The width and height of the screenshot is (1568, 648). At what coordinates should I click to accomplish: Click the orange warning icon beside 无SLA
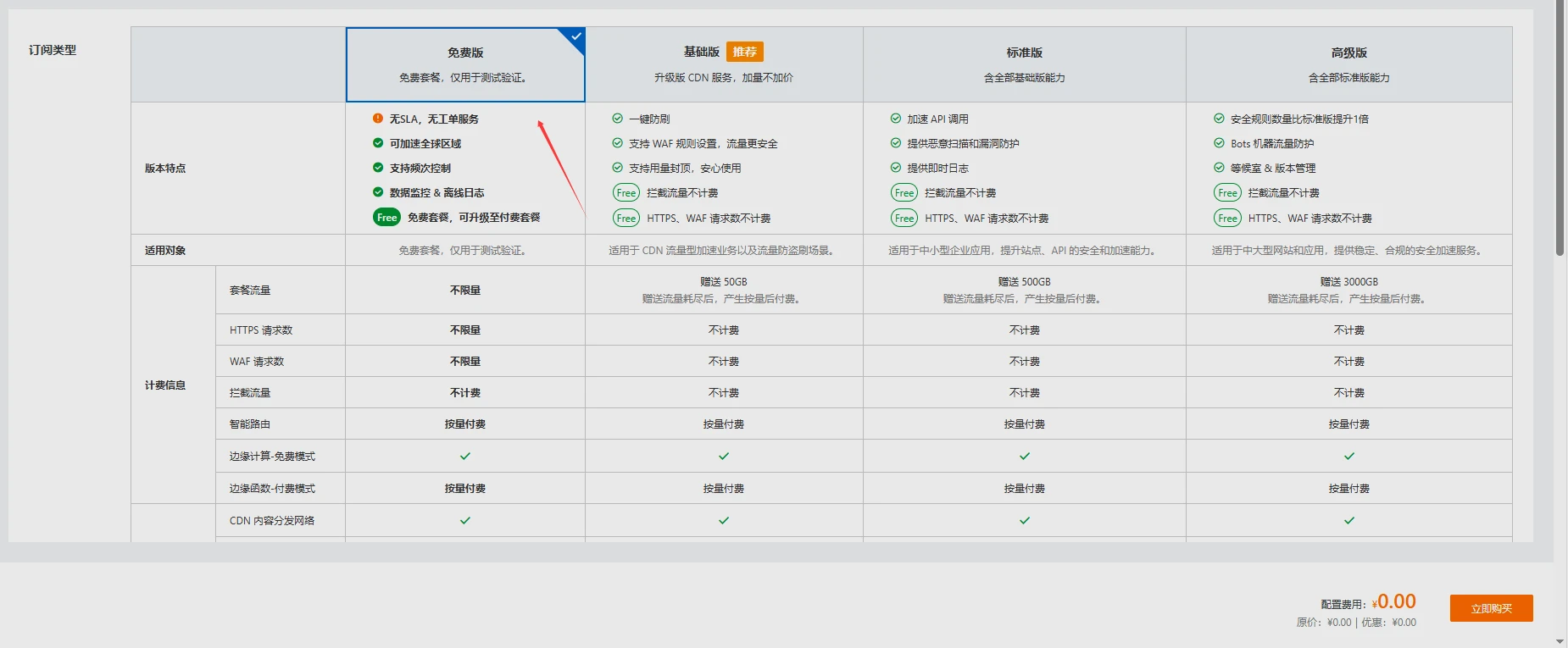point(378,119)
